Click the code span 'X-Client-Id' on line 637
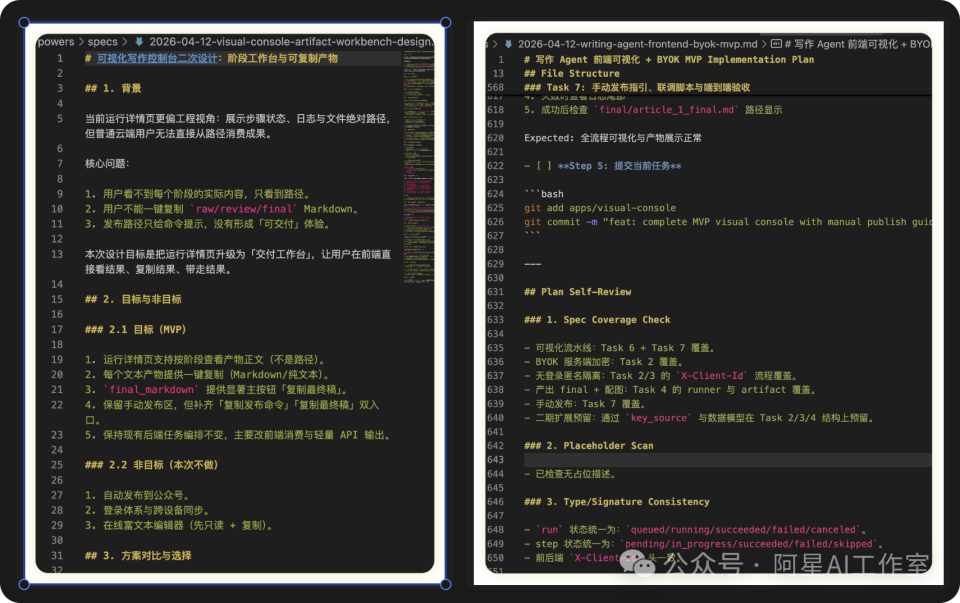Image resolution: width=960 pixels, height=603 pixels. pos(712,376)
